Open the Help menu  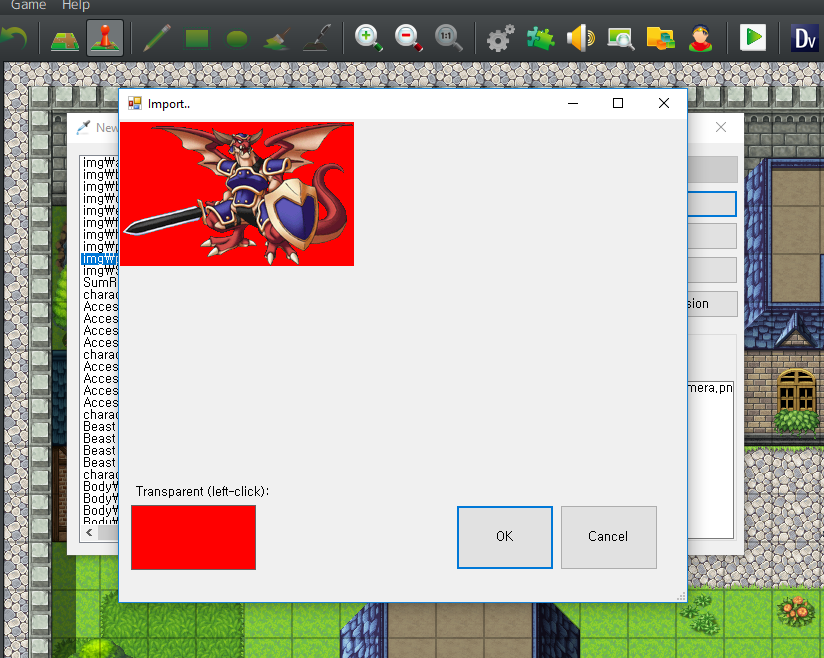coord(76,5)
